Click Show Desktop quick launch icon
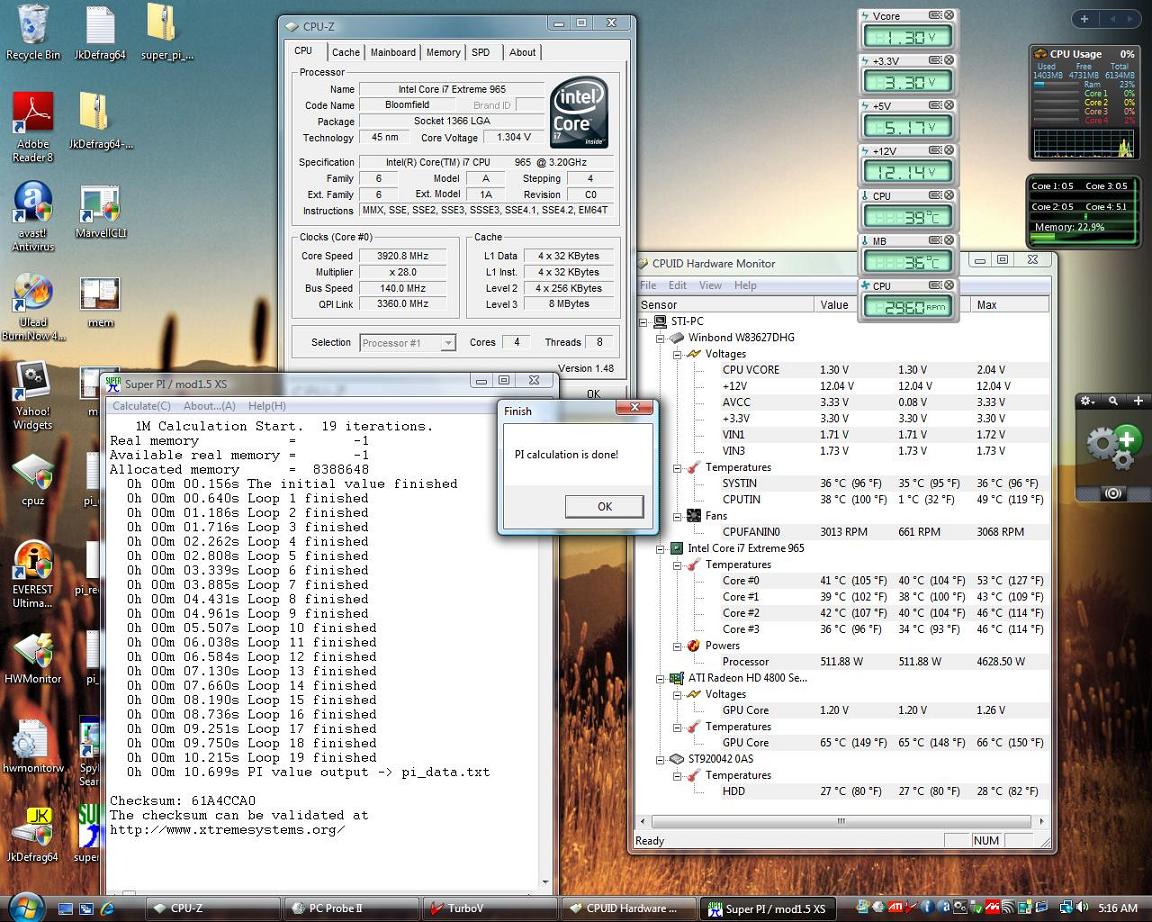 [x=65, y=909]
